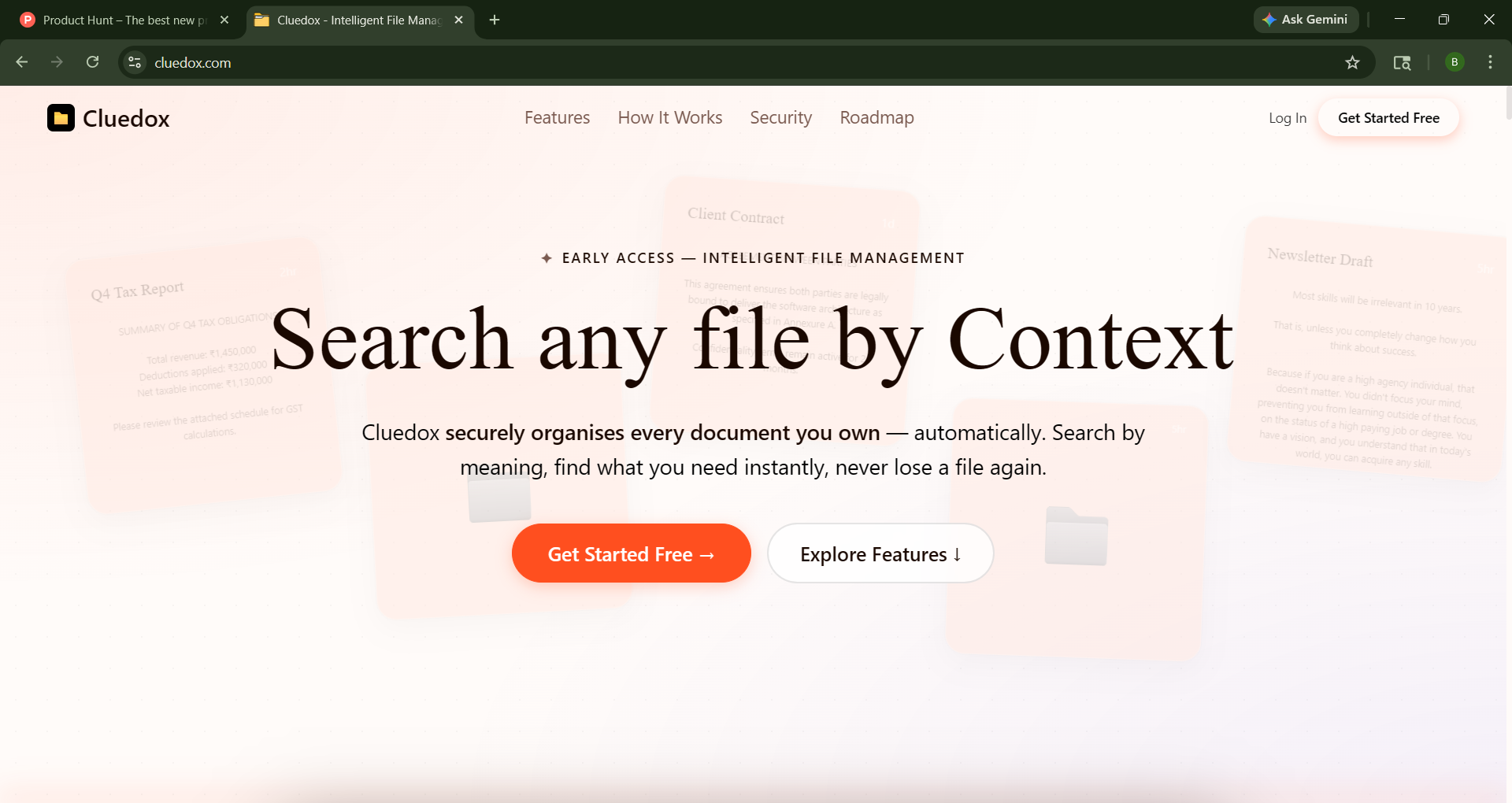Close the Cluedox tab
Screen dimensions: 1512x803
[x=458, y=20]
